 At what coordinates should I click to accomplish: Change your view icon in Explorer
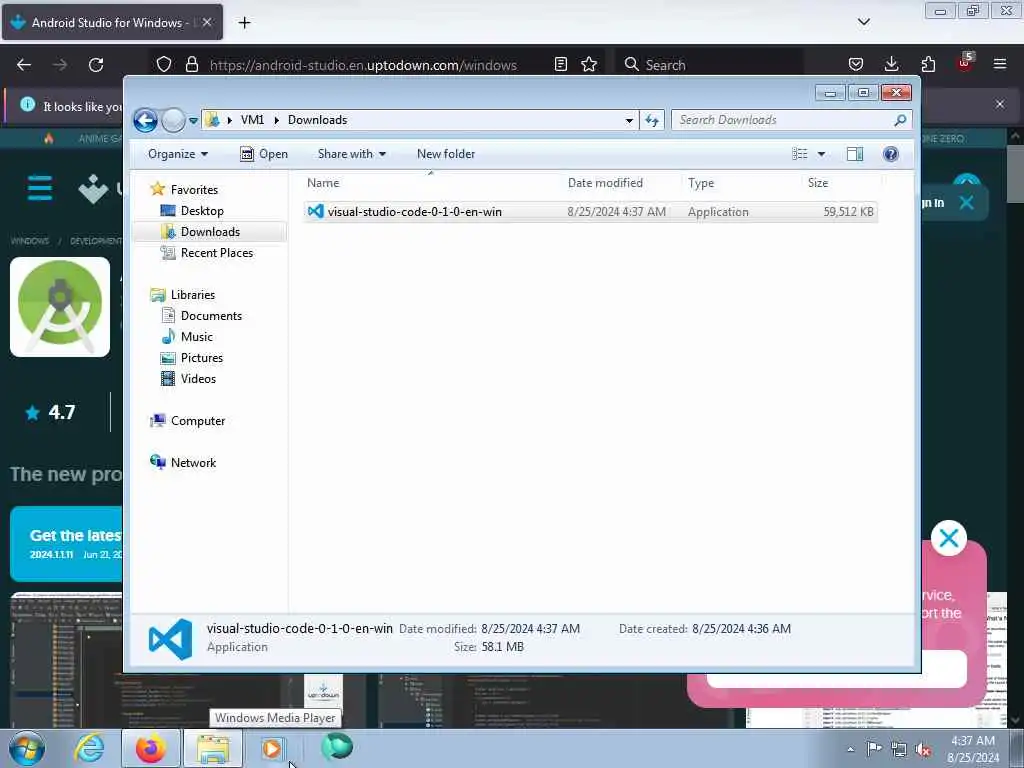click(x=800, y=154)
